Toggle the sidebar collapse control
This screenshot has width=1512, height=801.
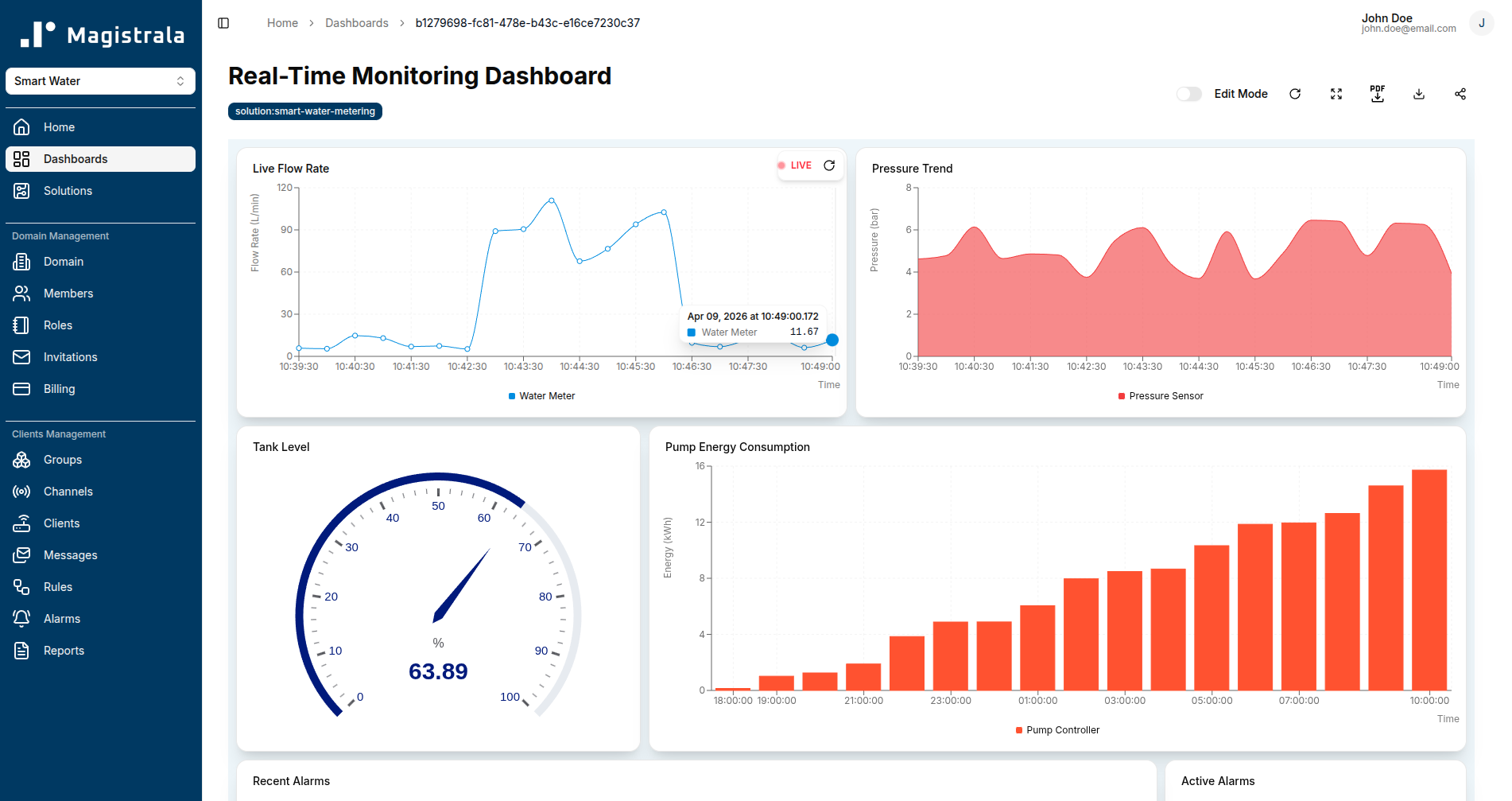pos(223,22)
